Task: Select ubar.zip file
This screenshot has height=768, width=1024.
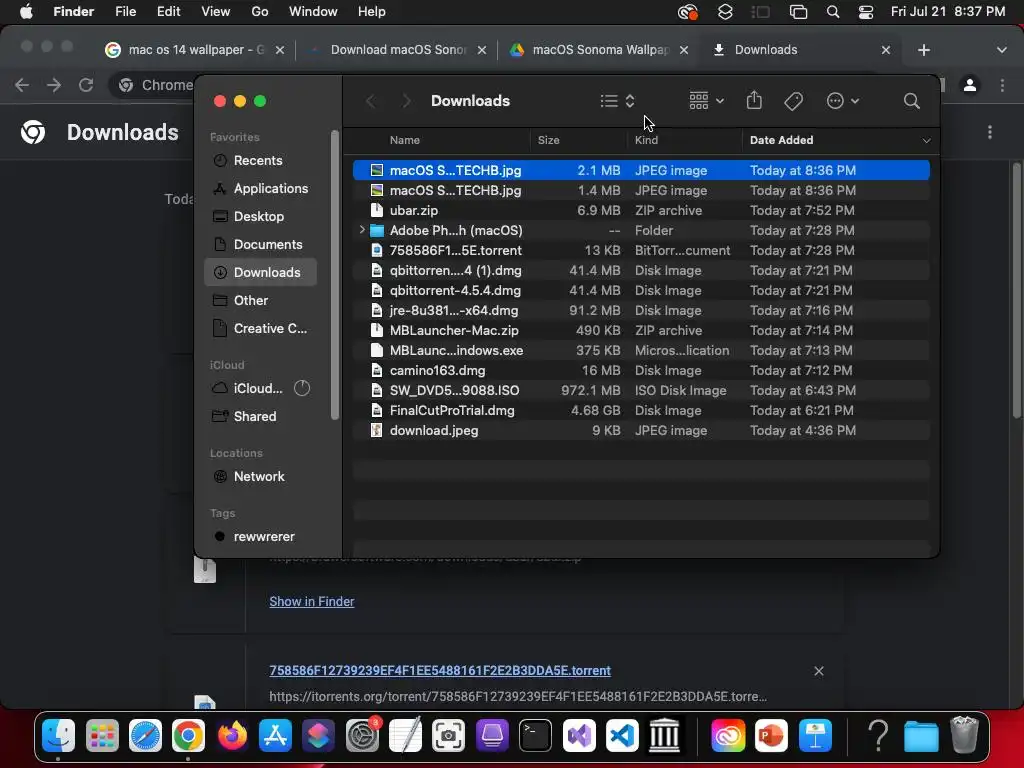Action: click(641, 210)
